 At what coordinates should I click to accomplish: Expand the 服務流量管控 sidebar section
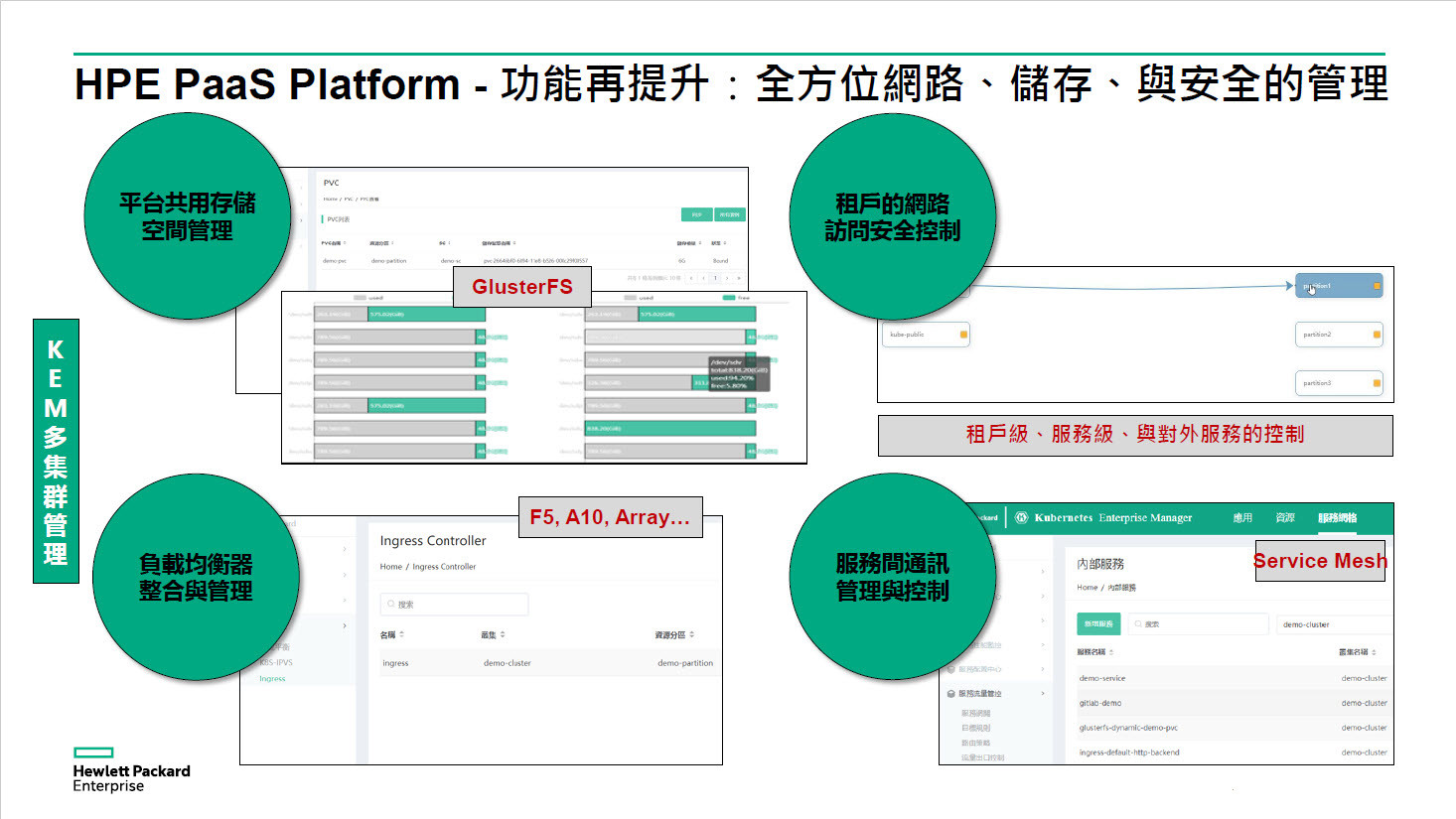pos(1042,693)
